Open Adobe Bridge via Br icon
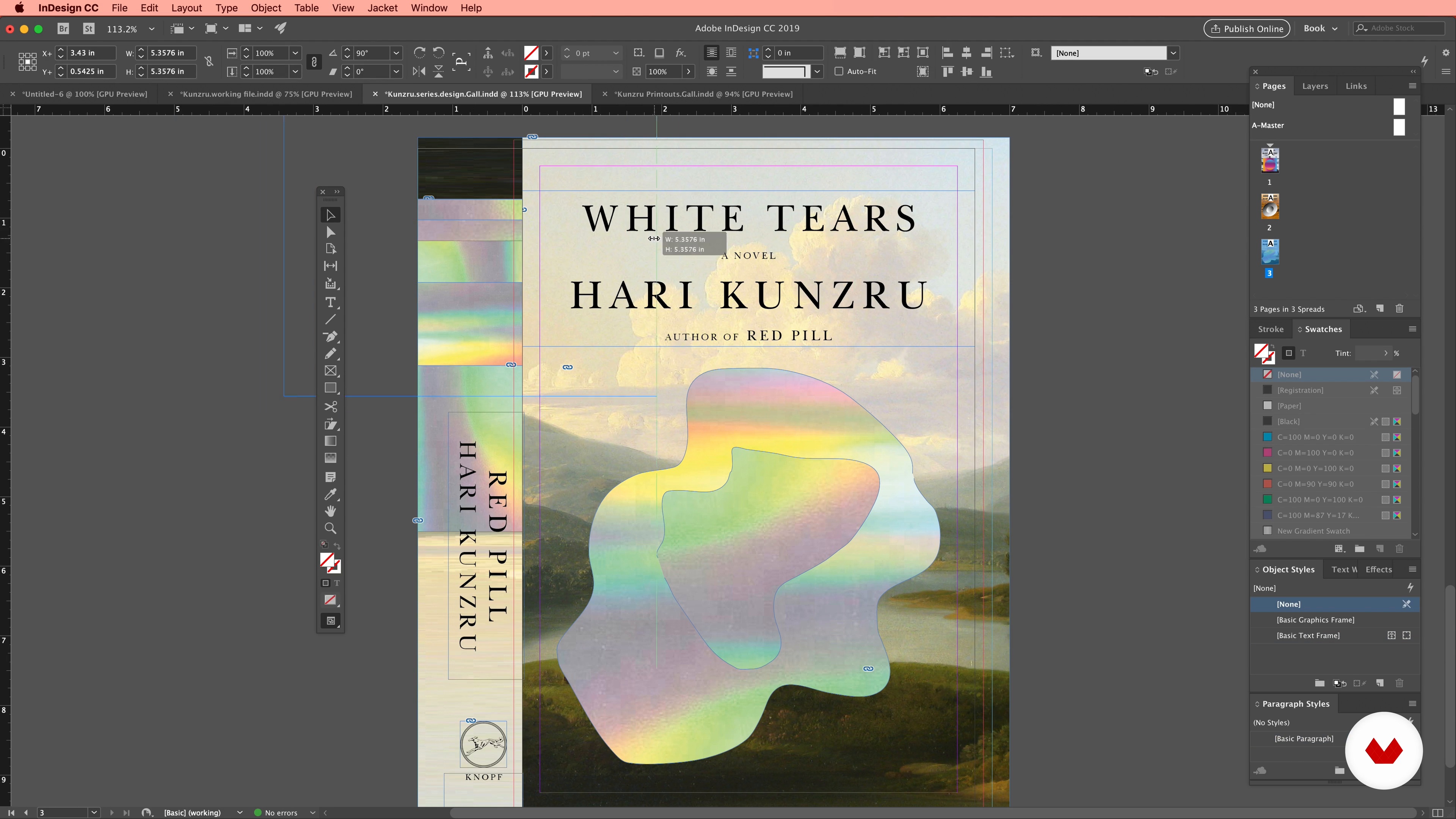Screen dimensions: 1456x819 point(63,28)
